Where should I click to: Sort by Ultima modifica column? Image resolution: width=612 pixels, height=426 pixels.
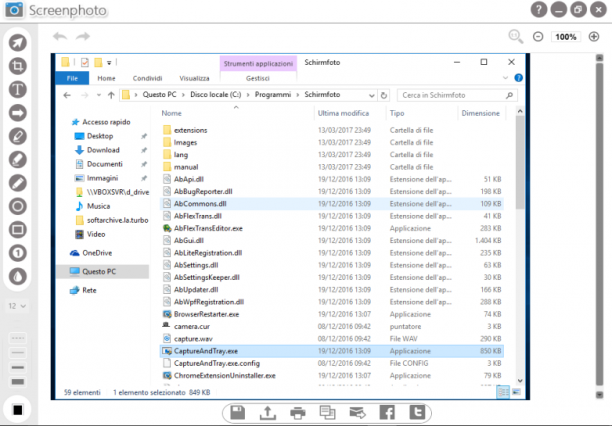pos(343,113)
